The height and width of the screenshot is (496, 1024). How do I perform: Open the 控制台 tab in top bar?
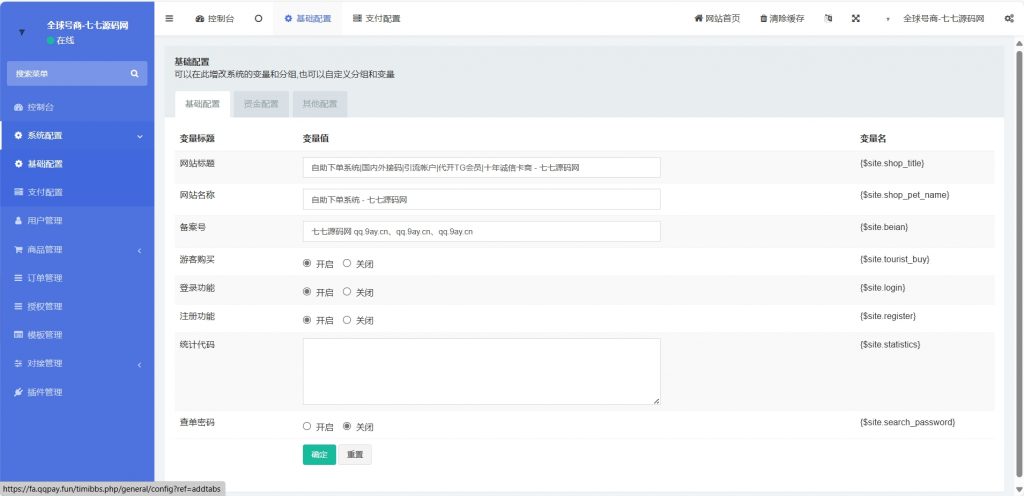215,19
